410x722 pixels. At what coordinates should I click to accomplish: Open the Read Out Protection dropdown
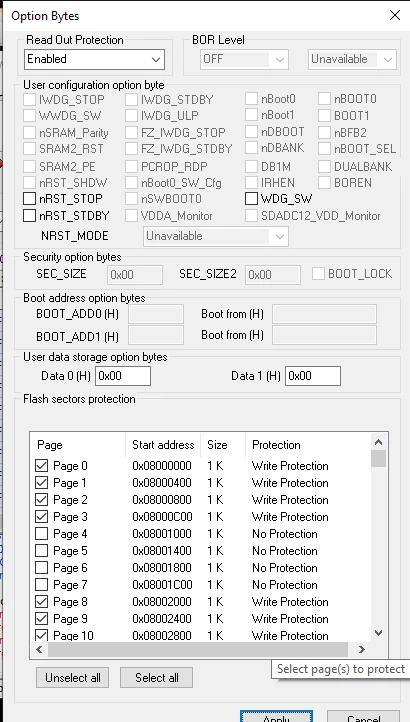[x=94, y=59]
